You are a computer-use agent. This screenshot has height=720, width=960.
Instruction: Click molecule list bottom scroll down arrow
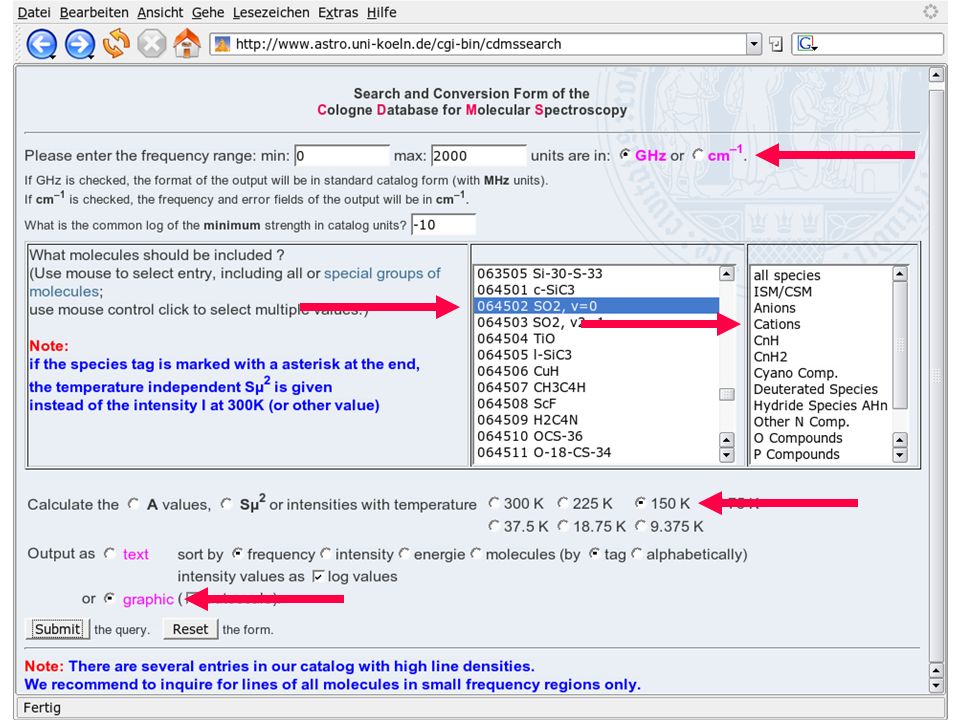tap(727, 454)
